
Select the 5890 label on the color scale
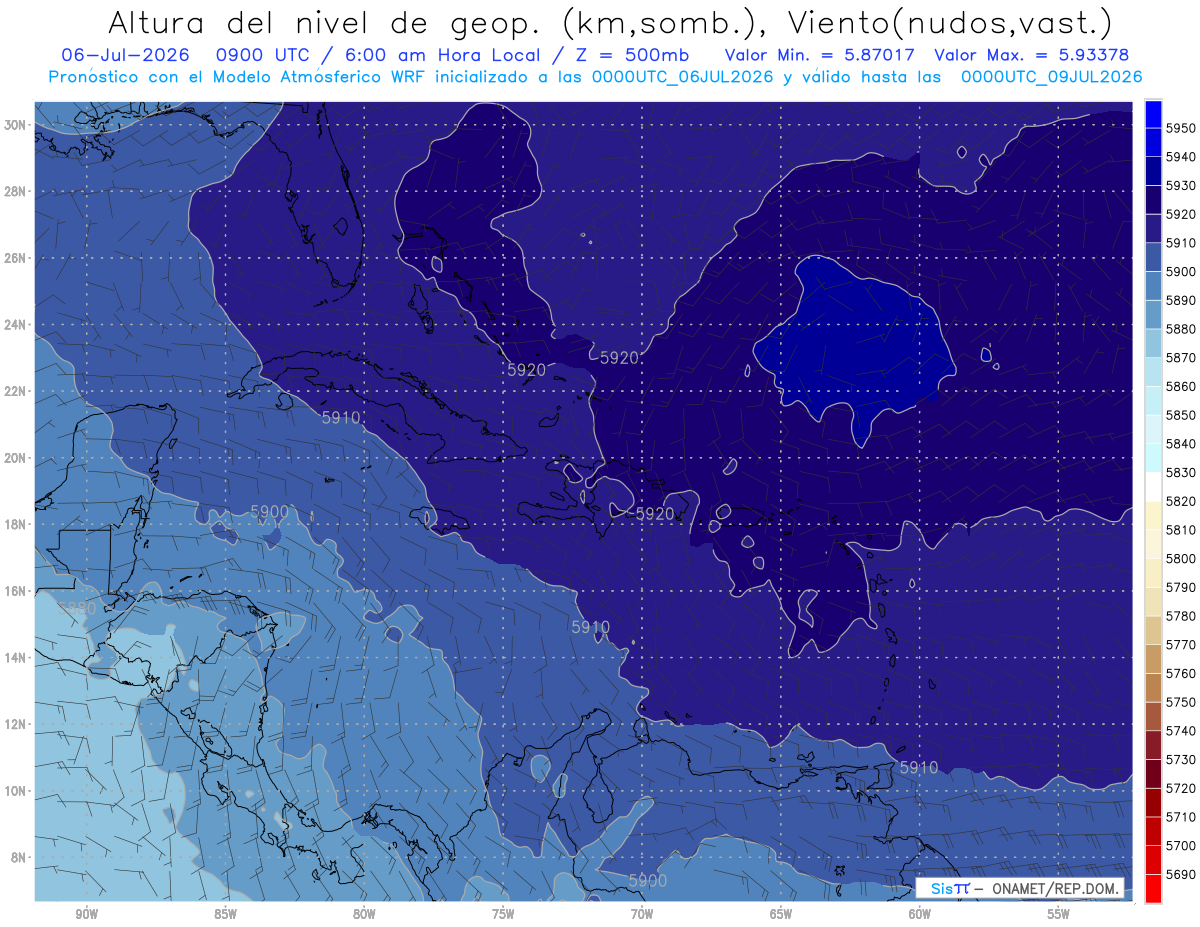[x=1181, y=300]
